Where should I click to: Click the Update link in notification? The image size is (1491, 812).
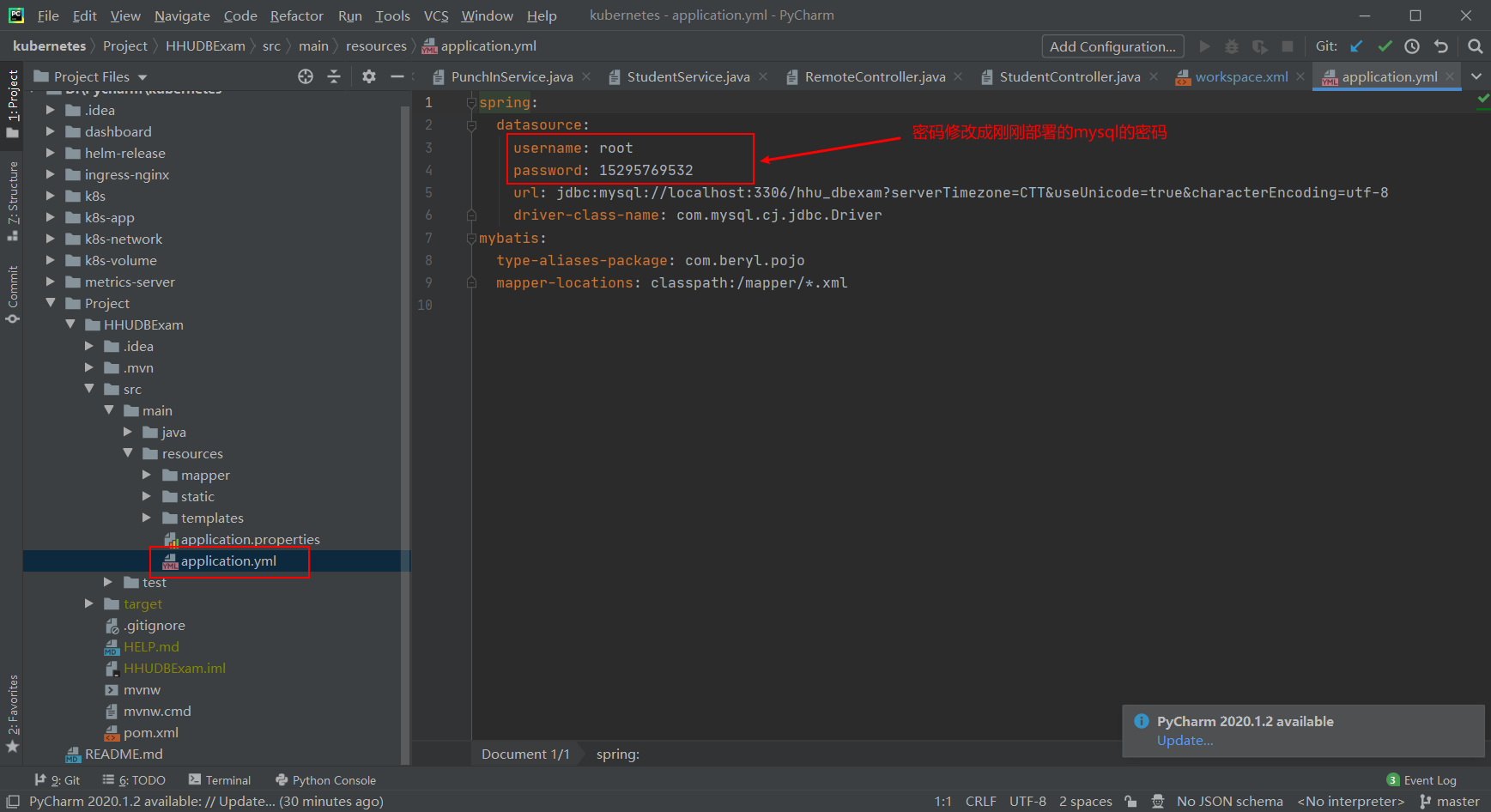[1185, 741]
